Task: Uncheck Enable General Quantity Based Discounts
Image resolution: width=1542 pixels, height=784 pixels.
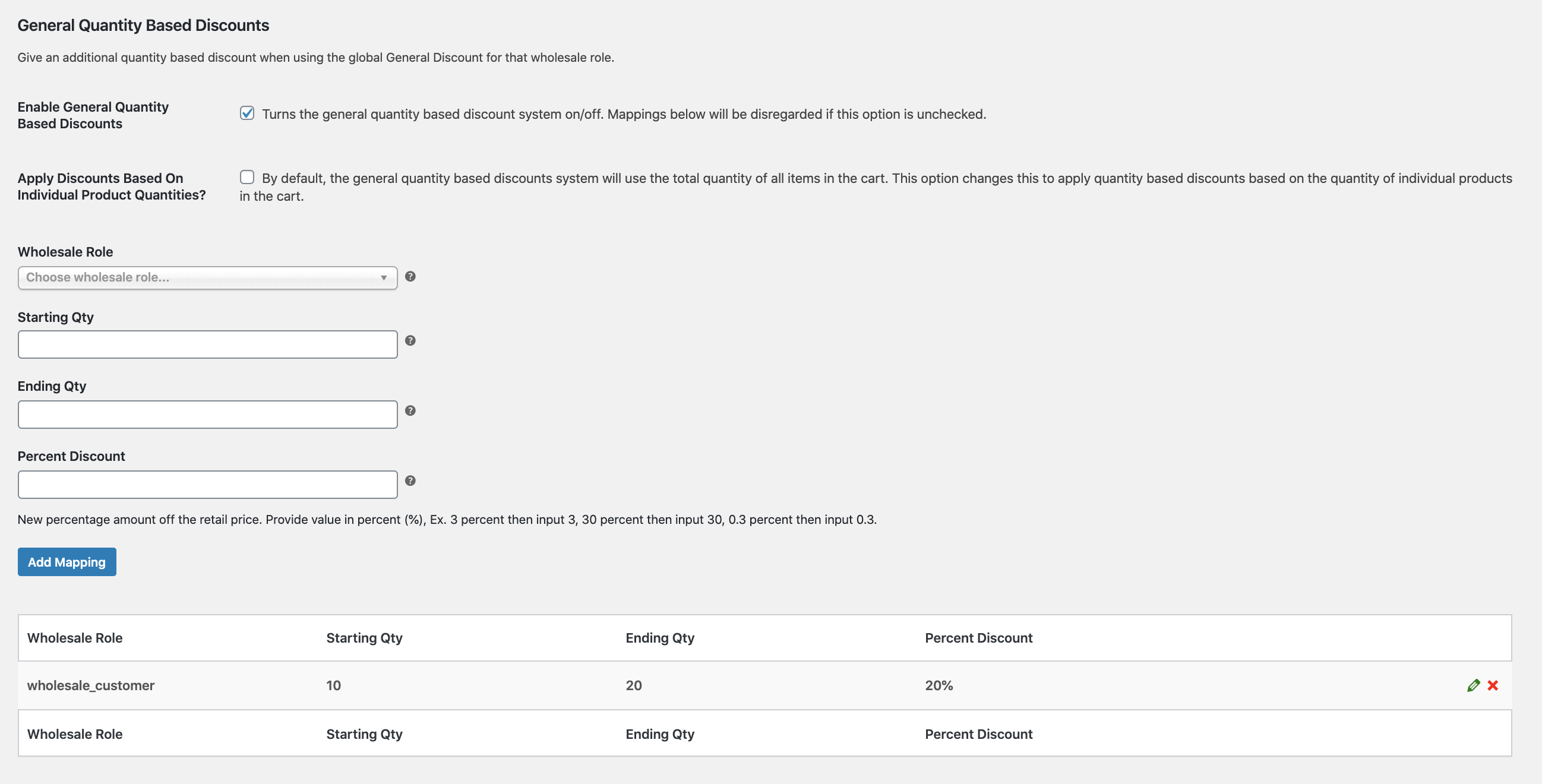Action: 247,113
